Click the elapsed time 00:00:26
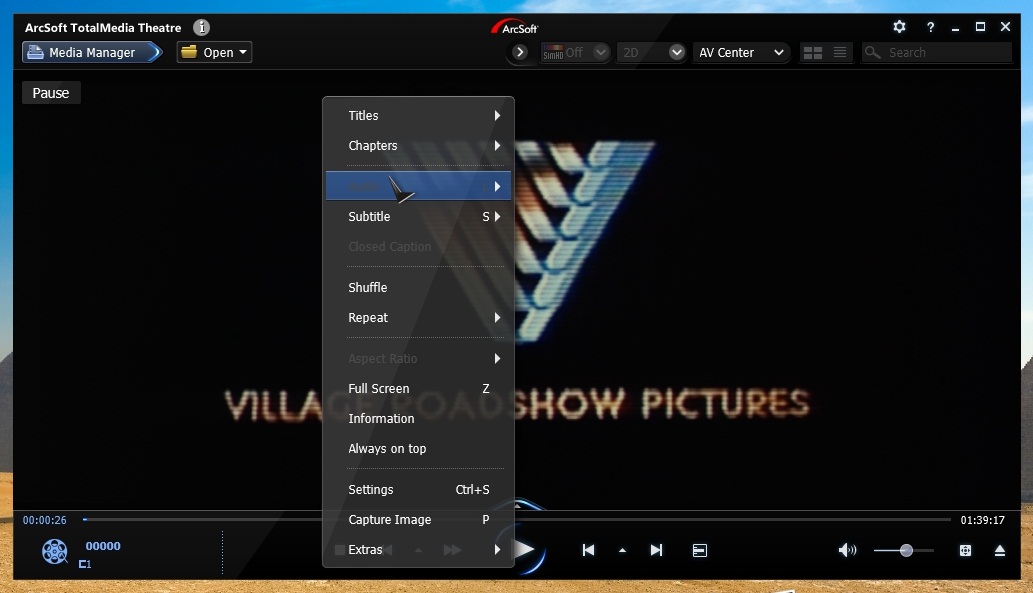Screen dimensions: 1033x593 (45, 520)
